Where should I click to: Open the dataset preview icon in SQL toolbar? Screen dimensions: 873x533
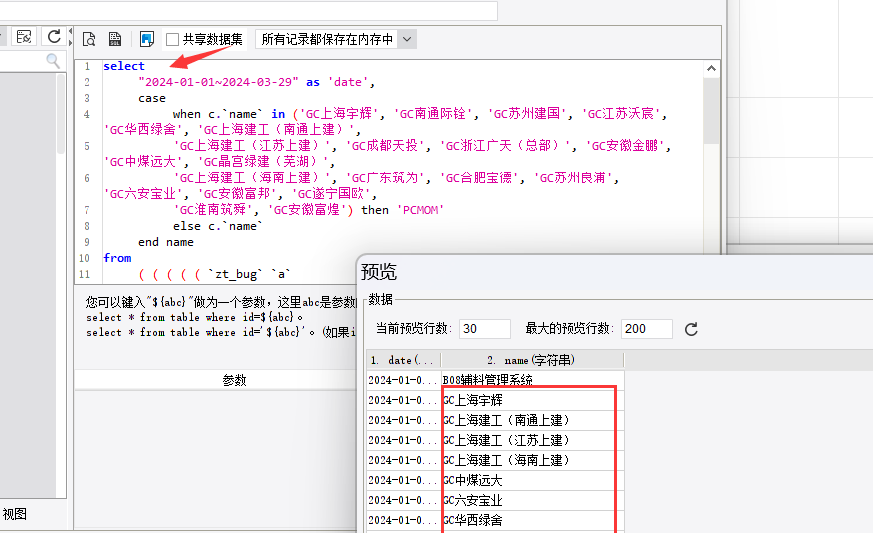pos(89,39)
